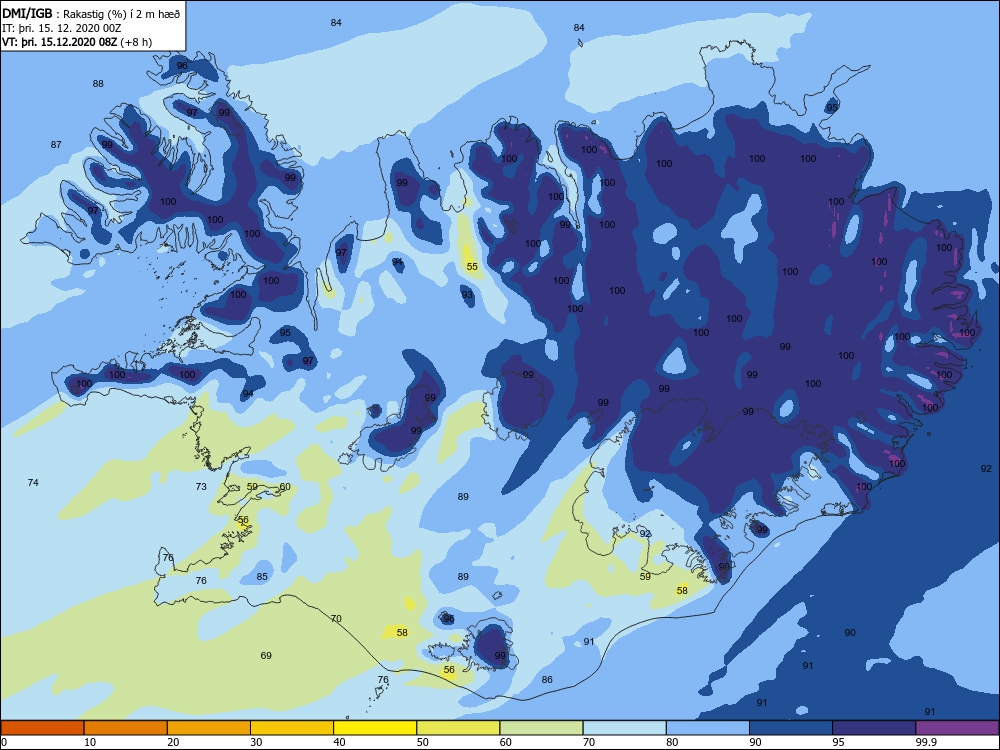Click the '20' legend tick label

173,742
